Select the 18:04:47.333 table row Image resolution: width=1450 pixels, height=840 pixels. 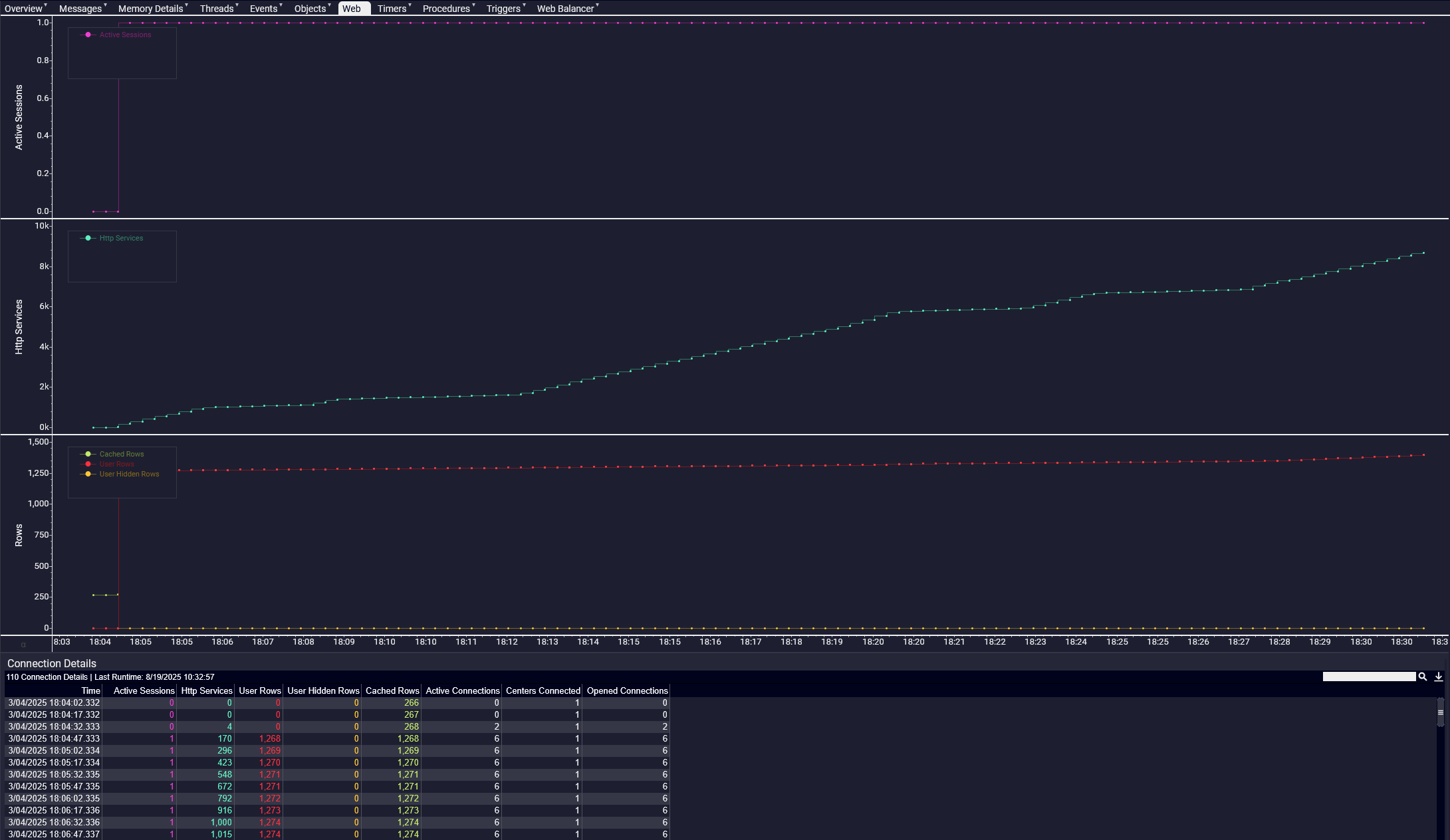click(54, 738)
